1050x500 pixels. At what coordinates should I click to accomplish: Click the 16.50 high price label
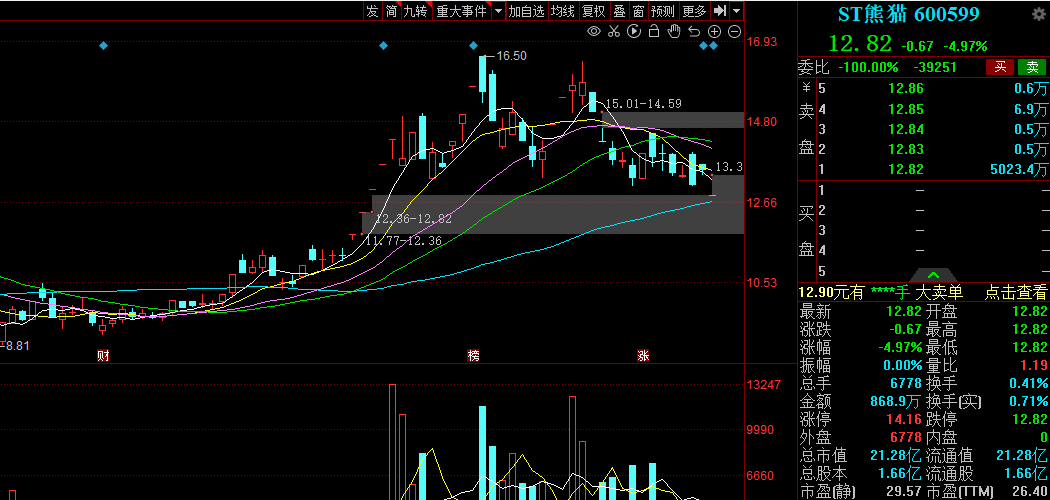click(512, 56)
